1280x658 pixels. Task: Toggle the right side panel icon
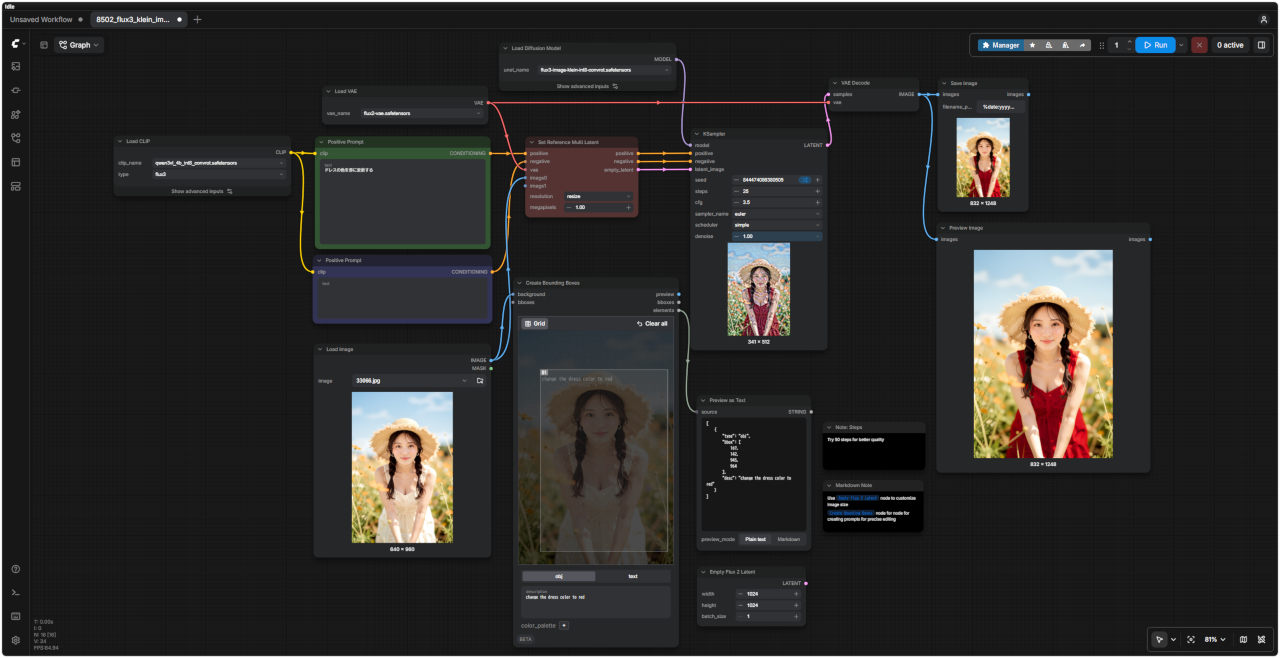click(1261, 45)
